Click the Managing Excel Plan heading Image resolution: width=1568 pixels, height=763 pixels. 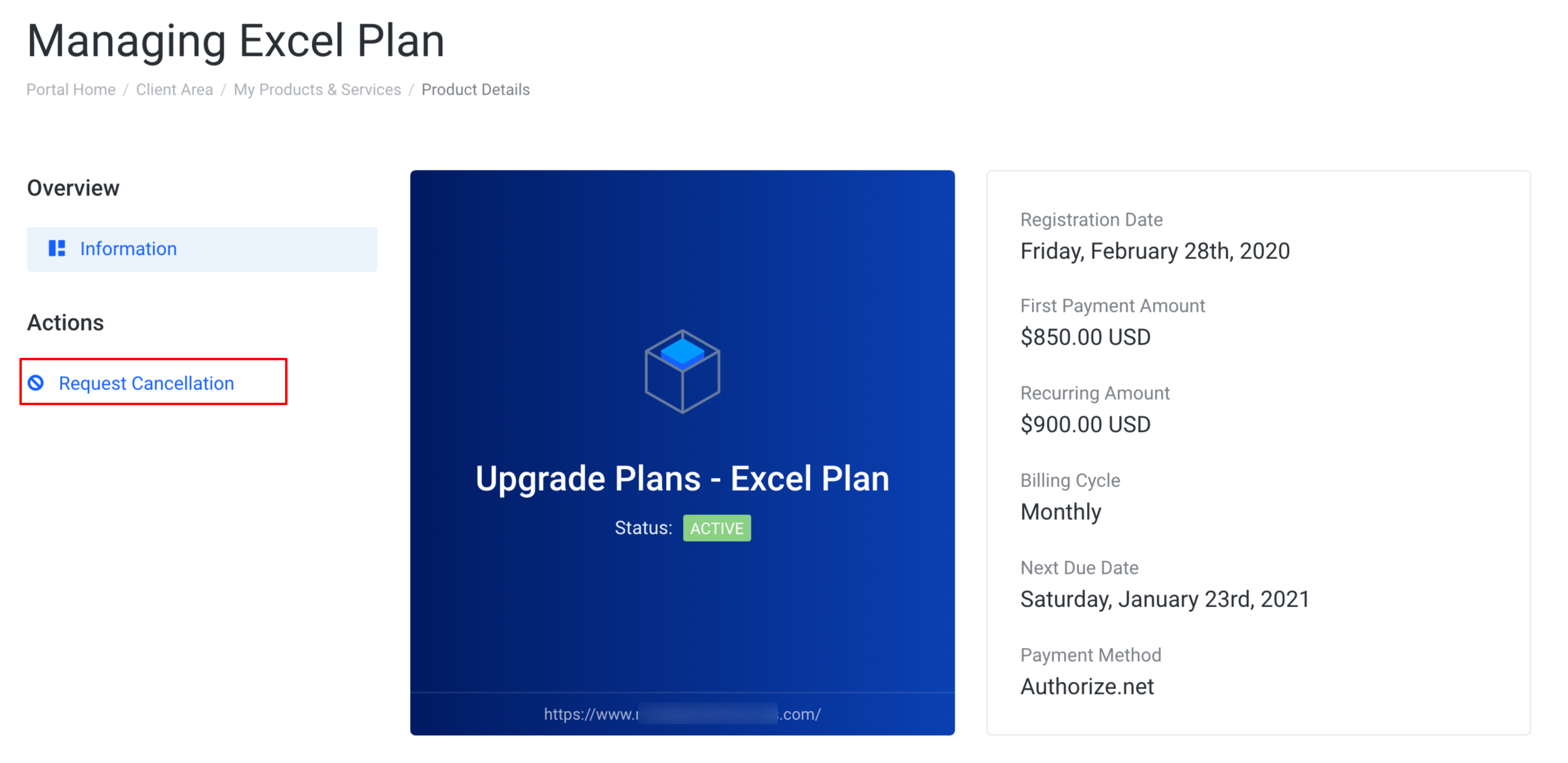pos(235,41)
